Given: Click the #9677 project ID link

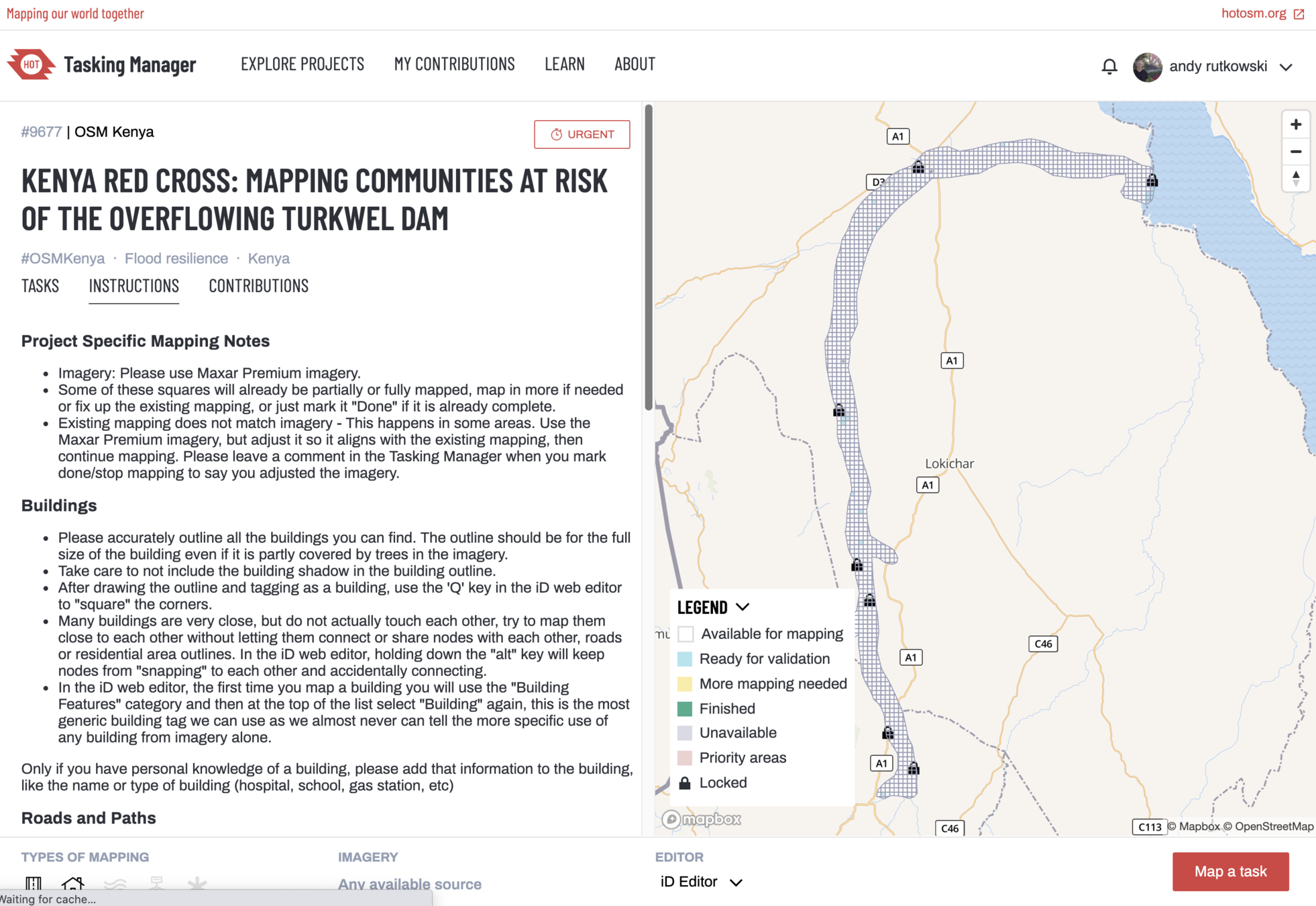Looking at the screenshot, I should [x=41, y=132].
